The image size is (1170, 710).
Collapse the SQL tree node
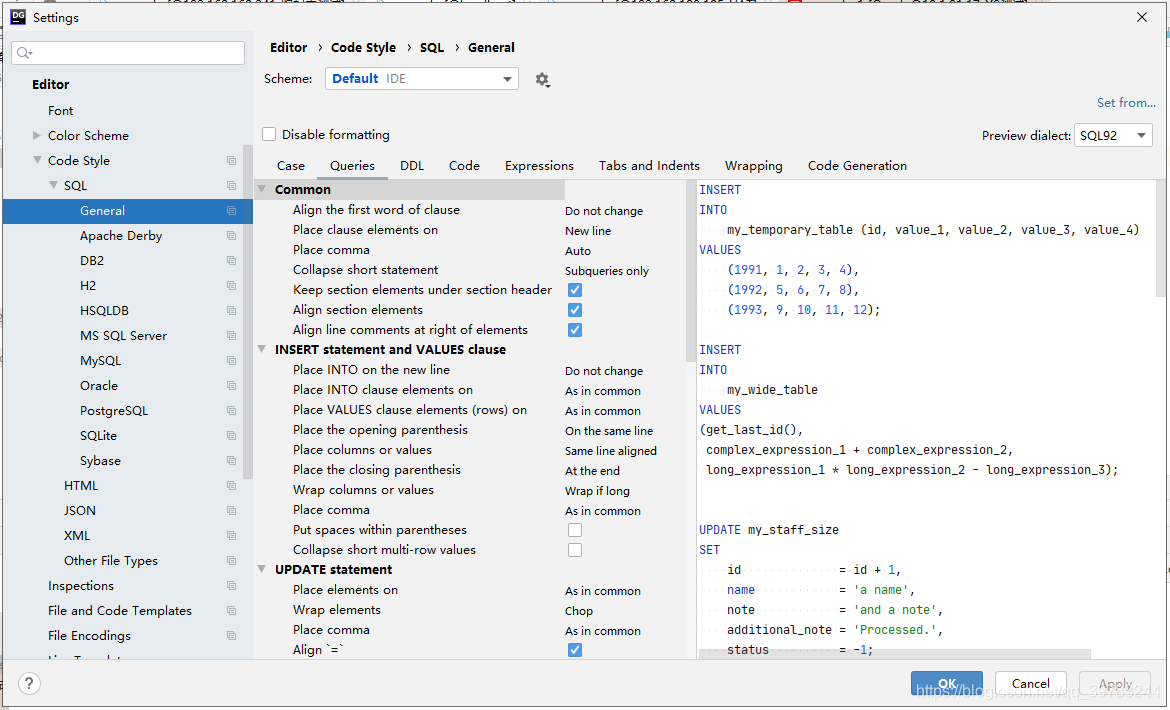tap(53, 185)
